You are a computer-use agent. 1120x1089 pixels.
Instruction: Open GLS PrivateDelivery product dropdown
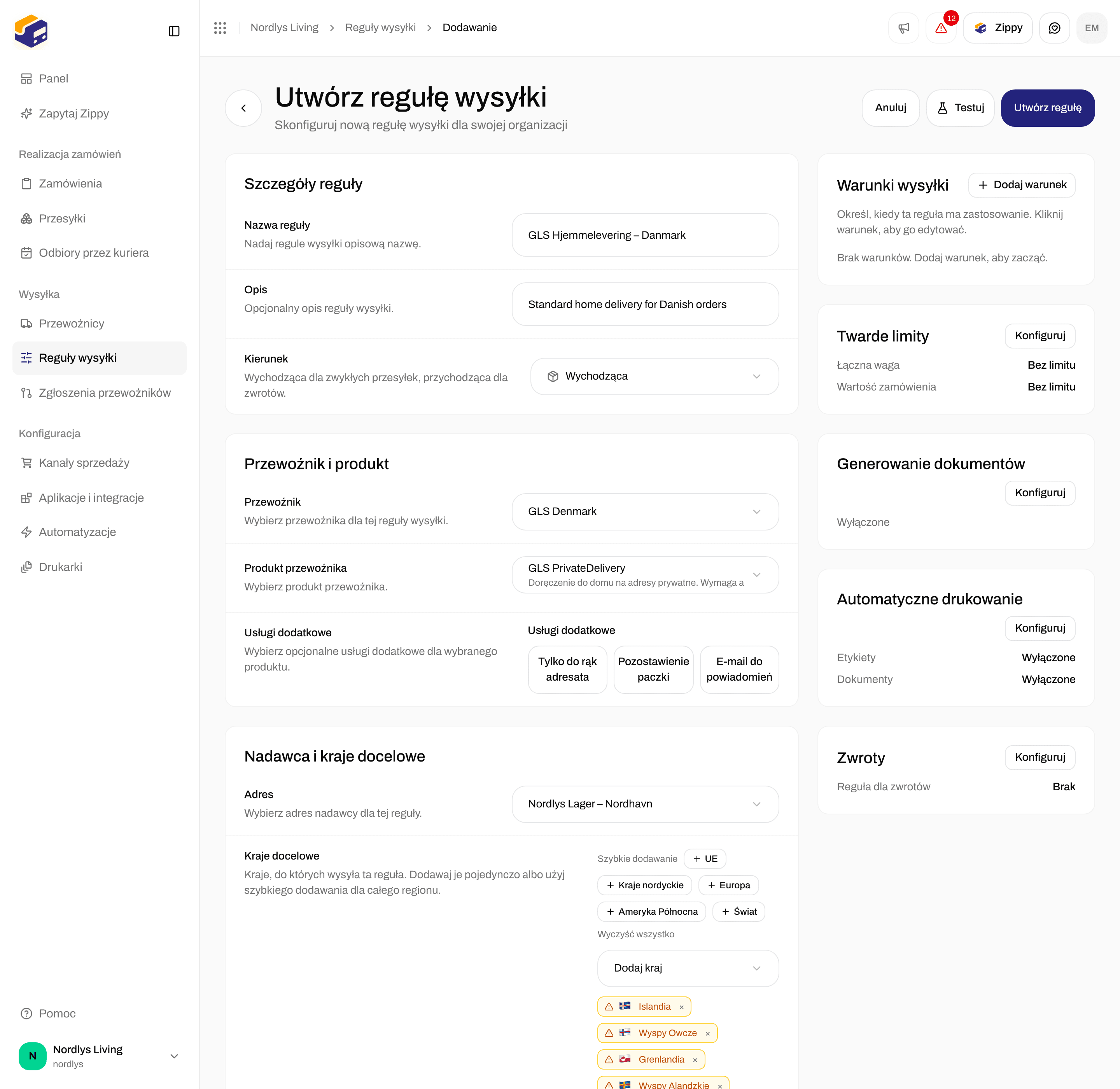[x=645, y=575]
